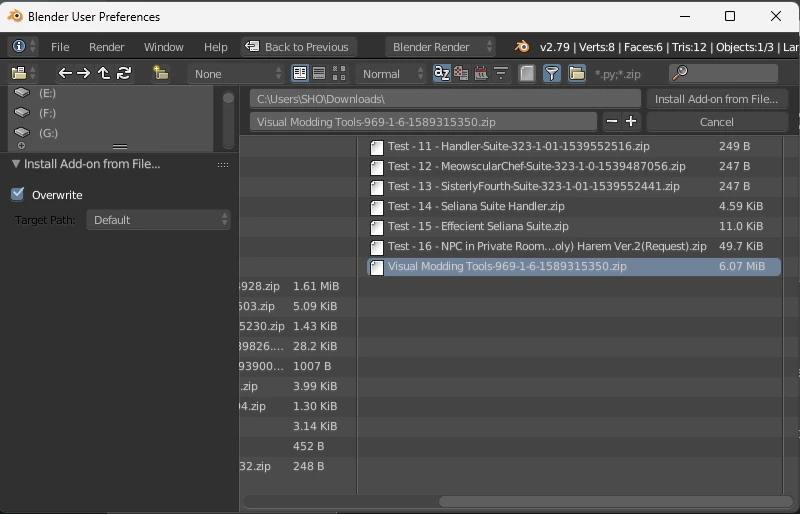The height and width of the screenshot is (514, 800).
Task: Refresh the file list
Action: (x=124, y=74)
